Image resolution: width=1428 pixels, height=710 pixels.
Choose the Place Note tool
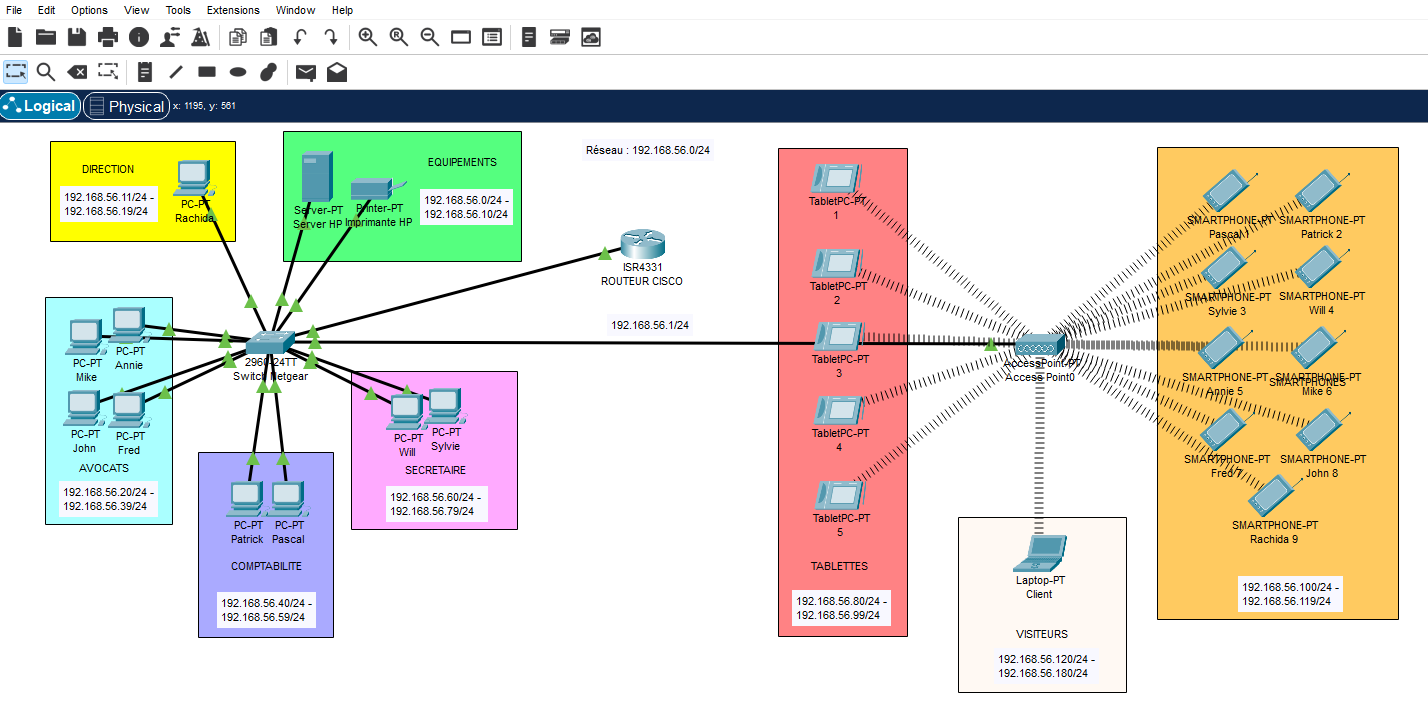pos(145,72)
